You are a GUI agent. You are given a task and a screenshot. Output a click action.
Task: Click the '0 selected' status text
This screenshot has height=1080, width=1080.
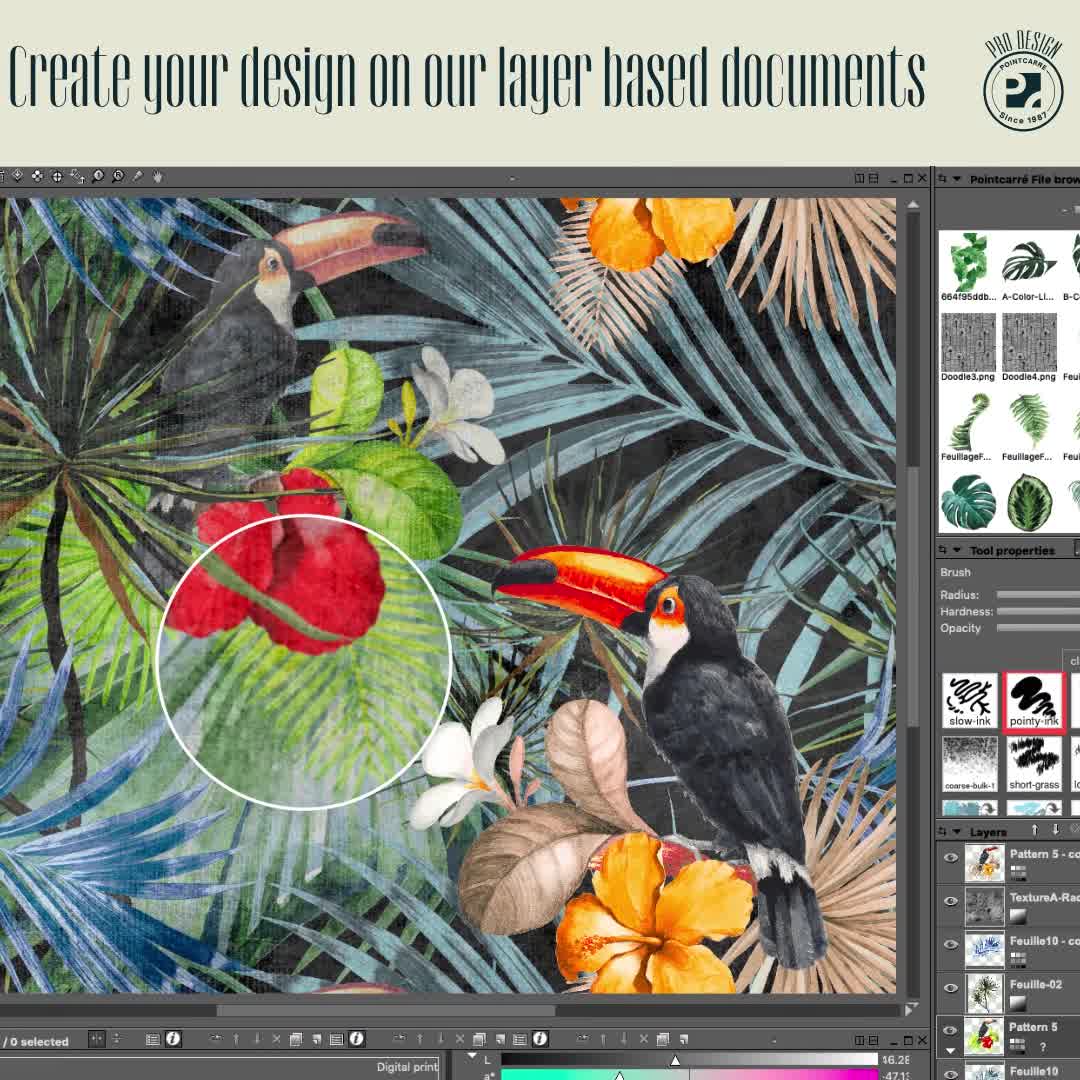[39, 1041]
